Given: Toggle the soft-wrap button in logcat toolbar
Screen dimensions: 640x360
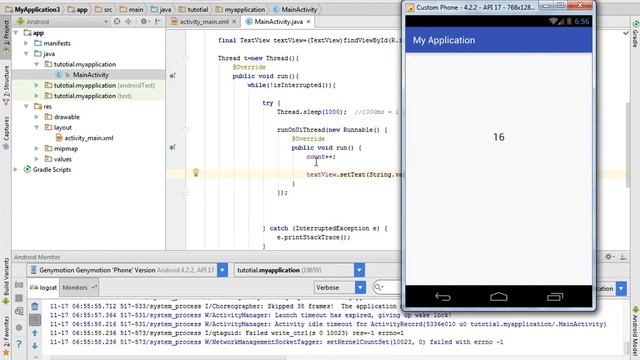Looking at the screenshot, I should pyautogui.click(x=35, y=320).
